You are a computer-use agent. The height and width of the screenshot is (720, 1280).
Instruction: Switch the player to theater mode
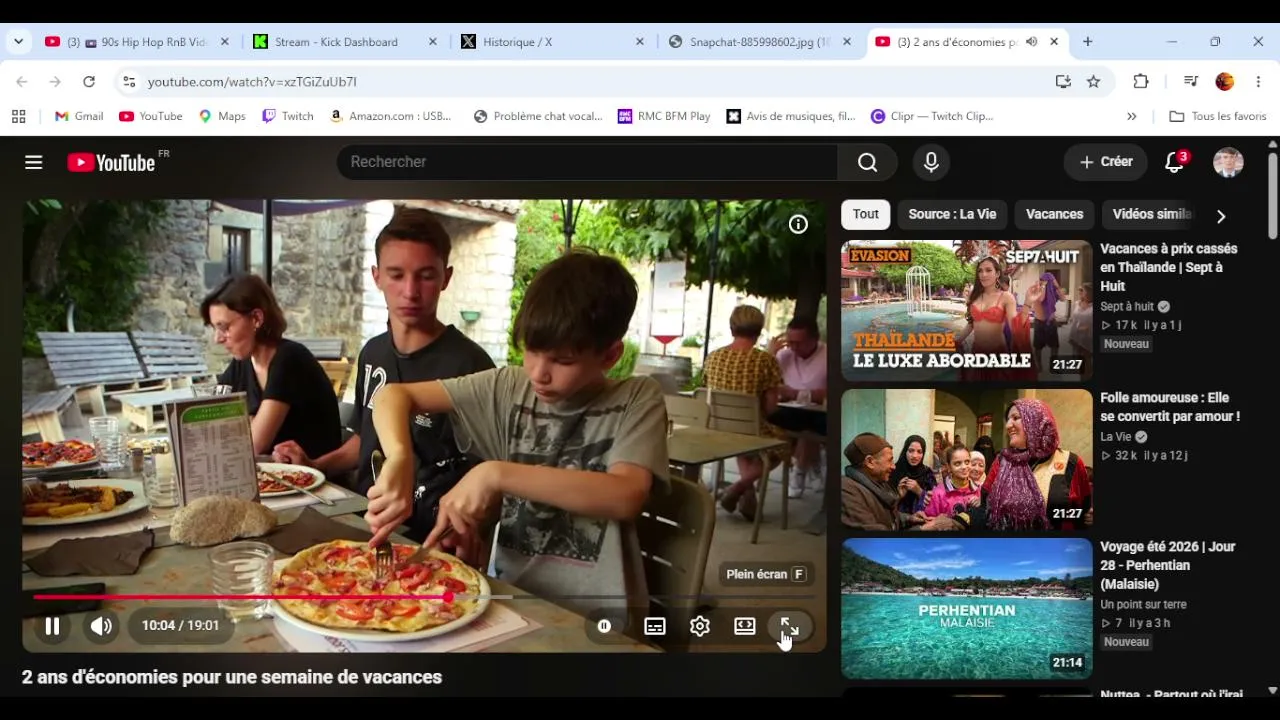(x=745, y=626)
